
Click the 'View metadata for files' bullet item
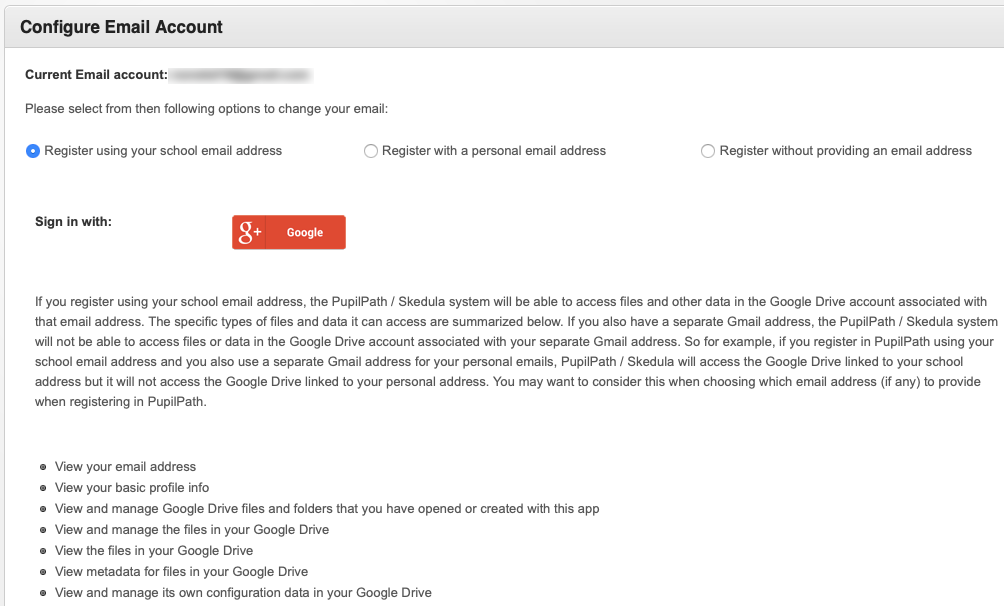click(181, 572)
